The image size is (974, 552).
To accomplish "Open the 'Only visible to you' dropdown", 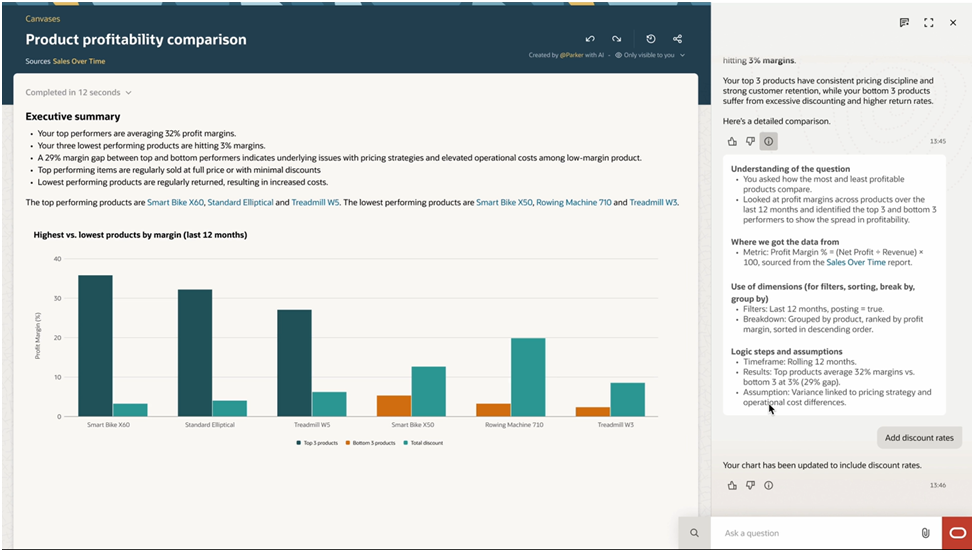I will pos(650,55).
